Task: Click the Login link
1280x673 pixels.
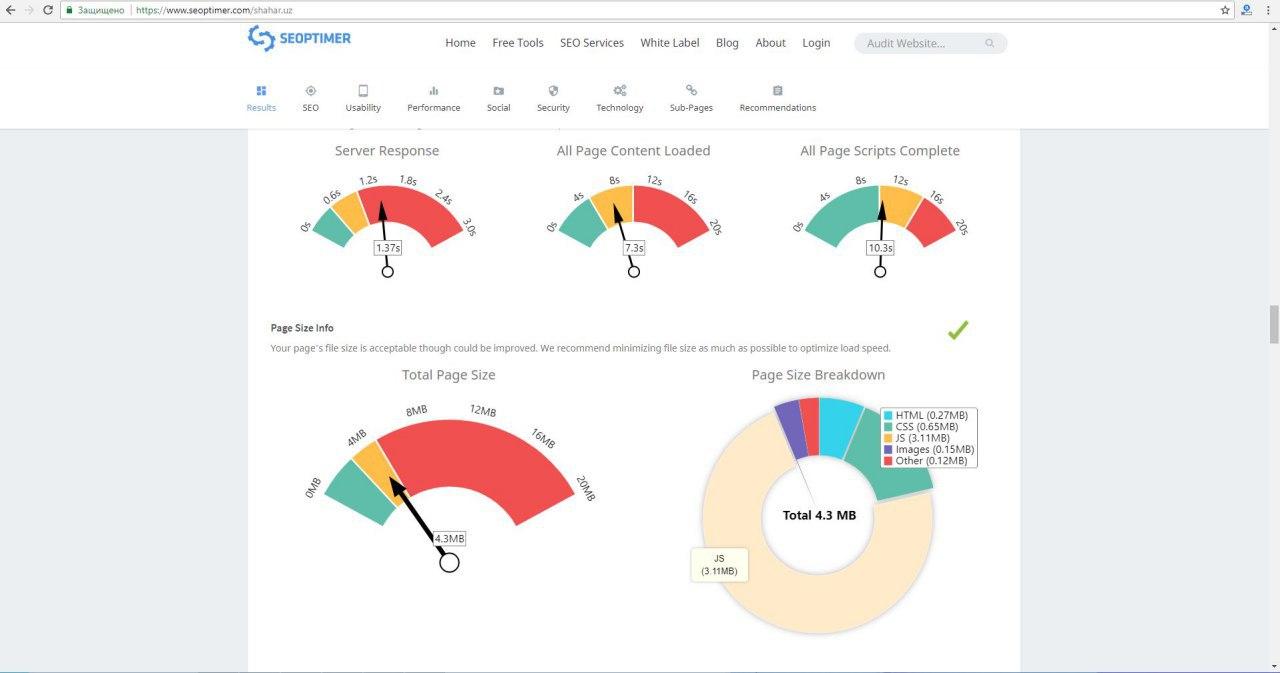Action: 816,43
